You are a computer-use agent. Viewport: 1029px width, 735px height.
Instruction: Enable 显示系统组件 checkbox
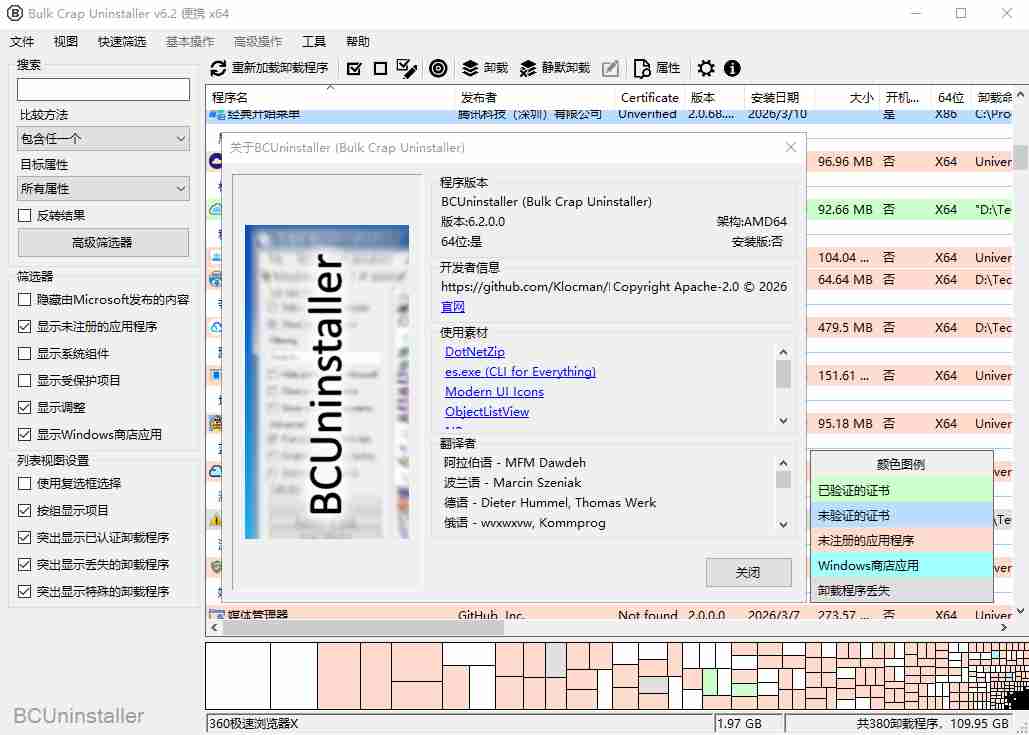(x=25, y=353)
